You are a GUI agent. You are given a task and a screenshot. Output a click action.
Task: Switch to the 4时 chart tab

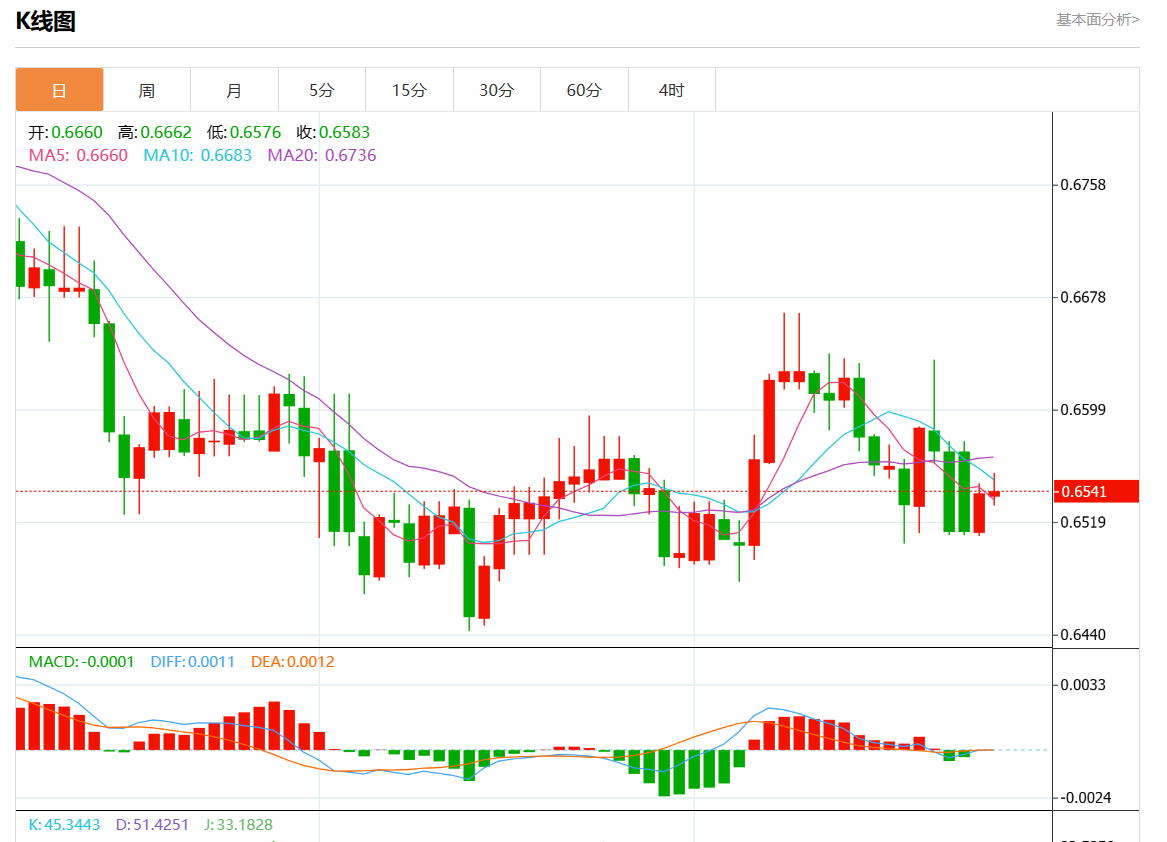[671, 90]
